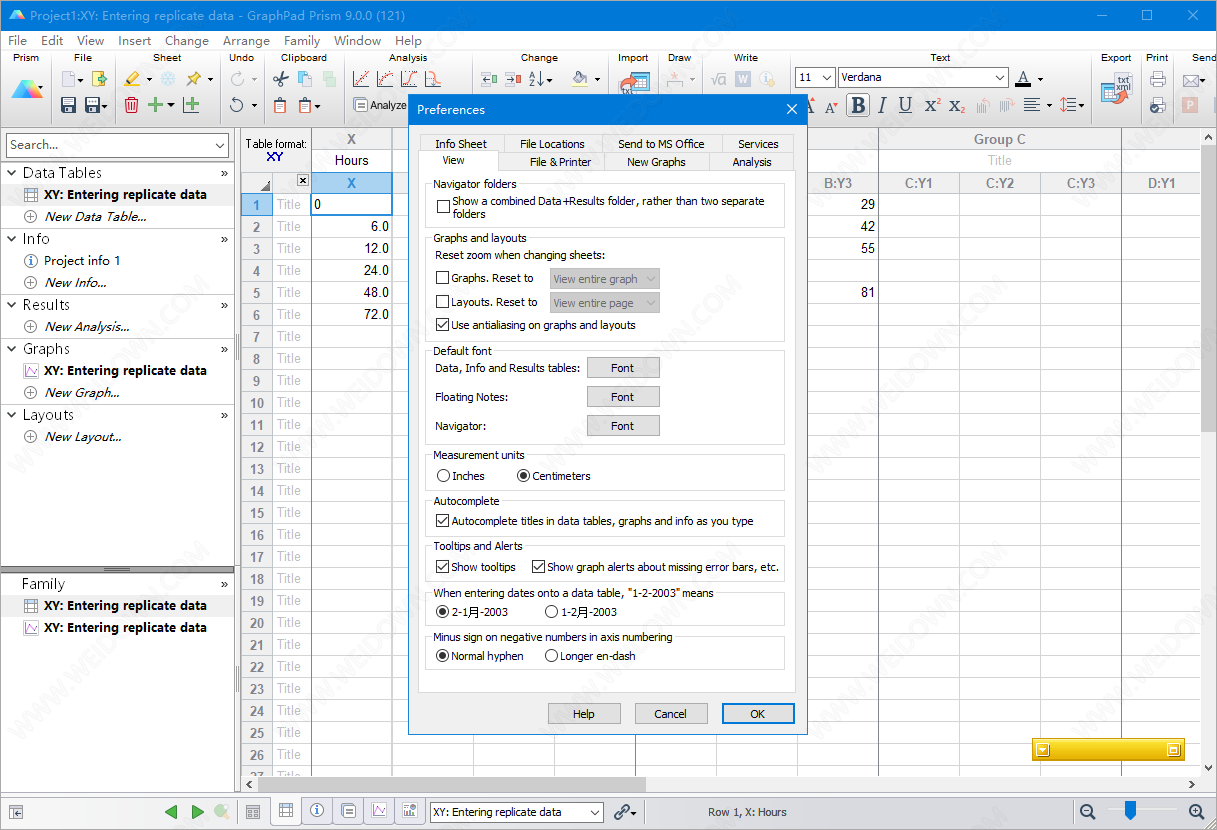Click green next sheet arrow in status bar

(x=197, y=812)
